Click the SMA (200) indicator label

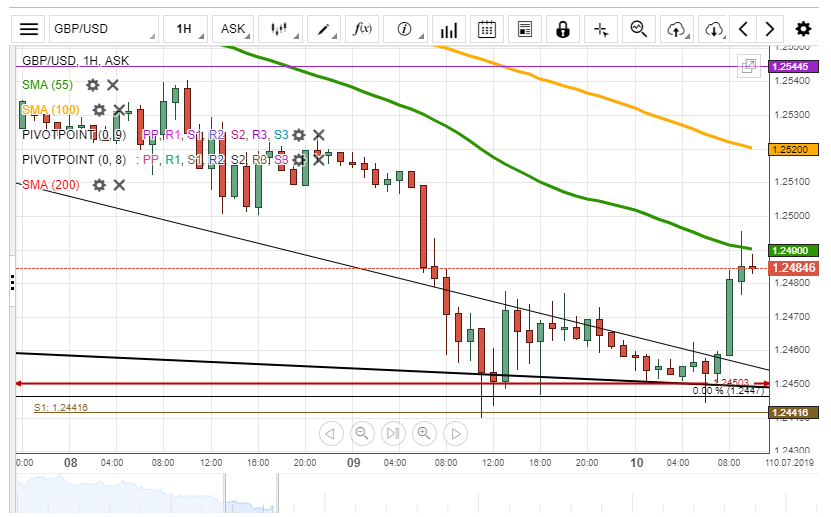point(51,185)
